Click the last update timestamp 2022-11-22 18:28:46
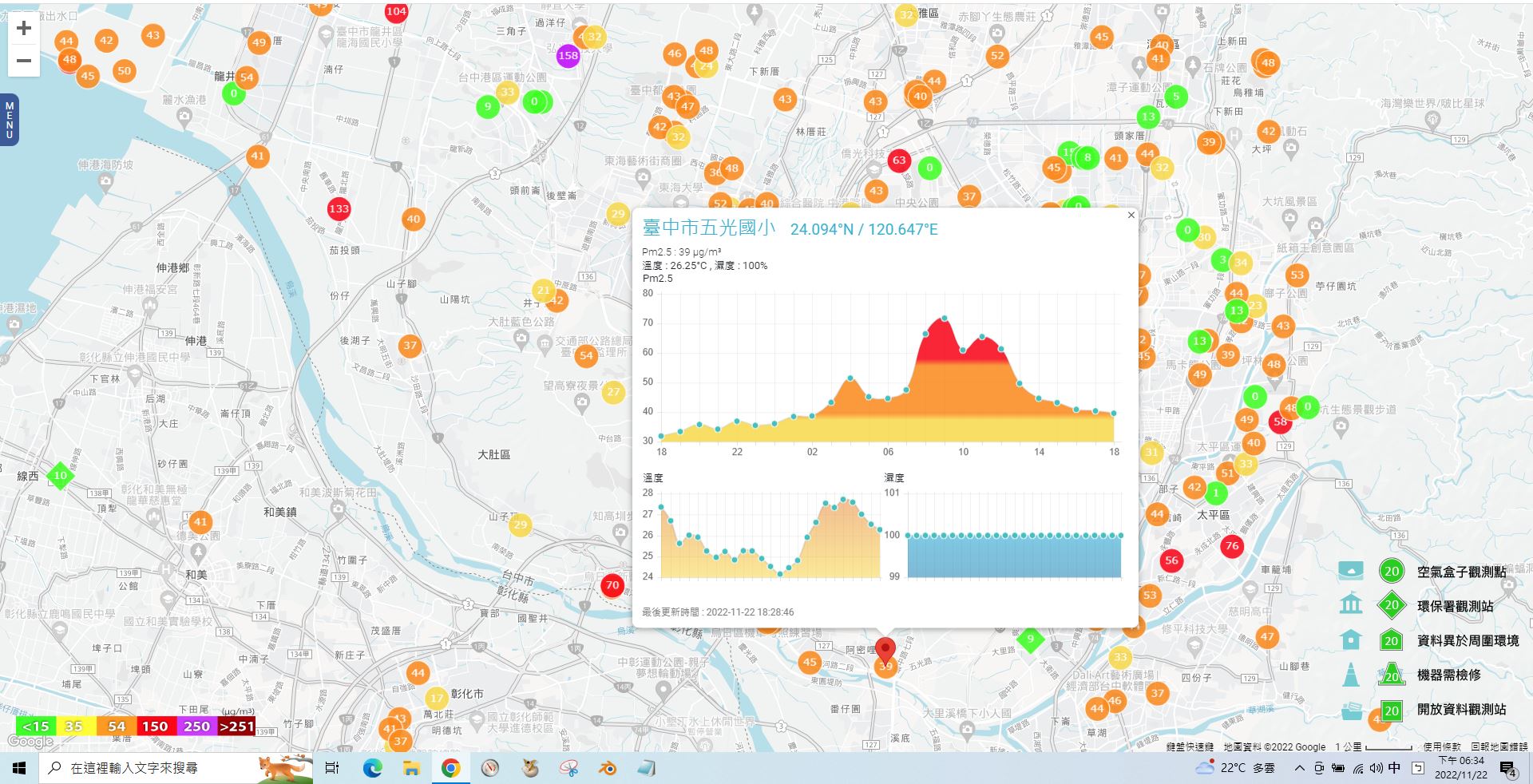 coord(750,612)
